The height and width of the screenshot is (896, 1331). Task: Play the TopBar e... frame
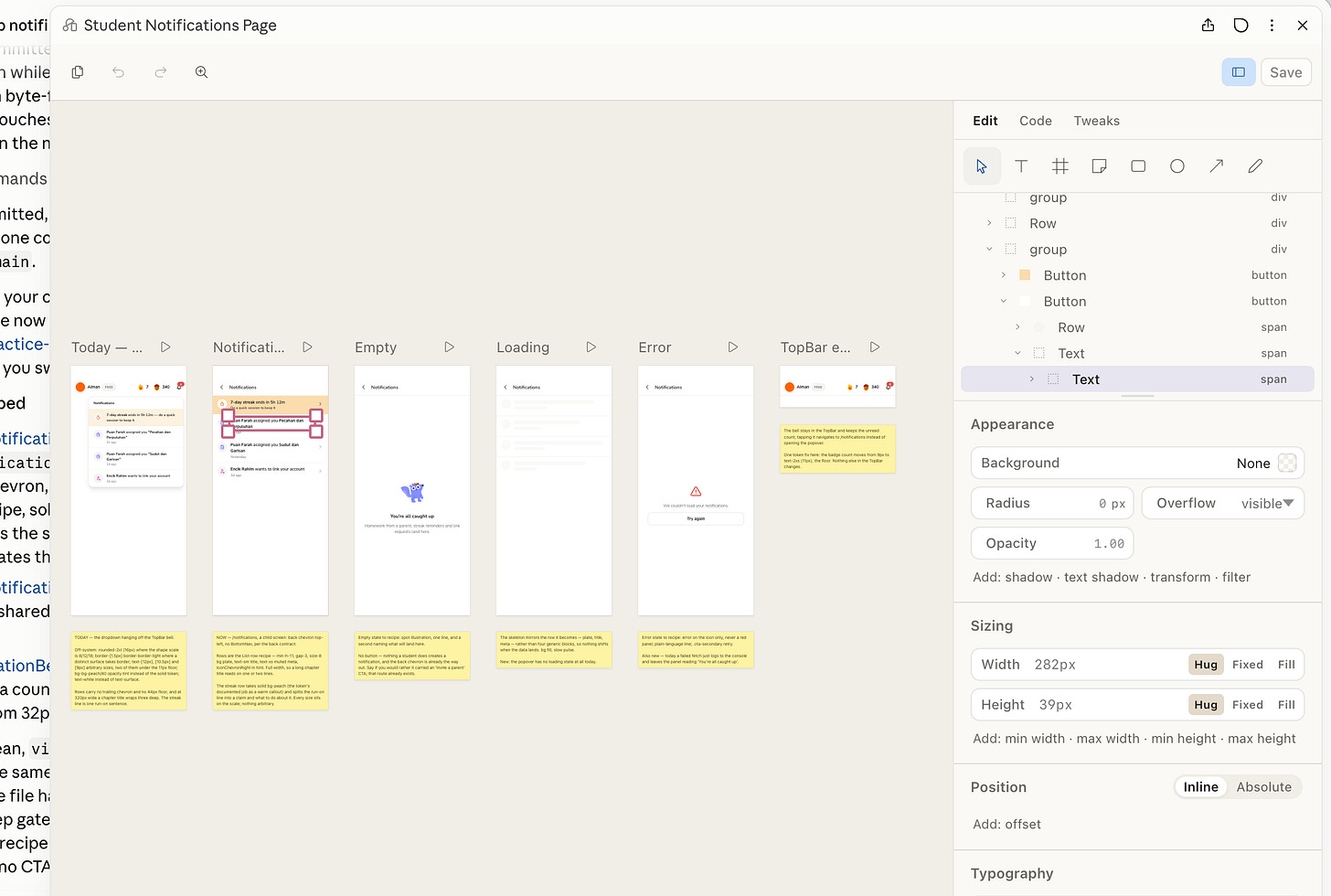(x=874, y=347)
